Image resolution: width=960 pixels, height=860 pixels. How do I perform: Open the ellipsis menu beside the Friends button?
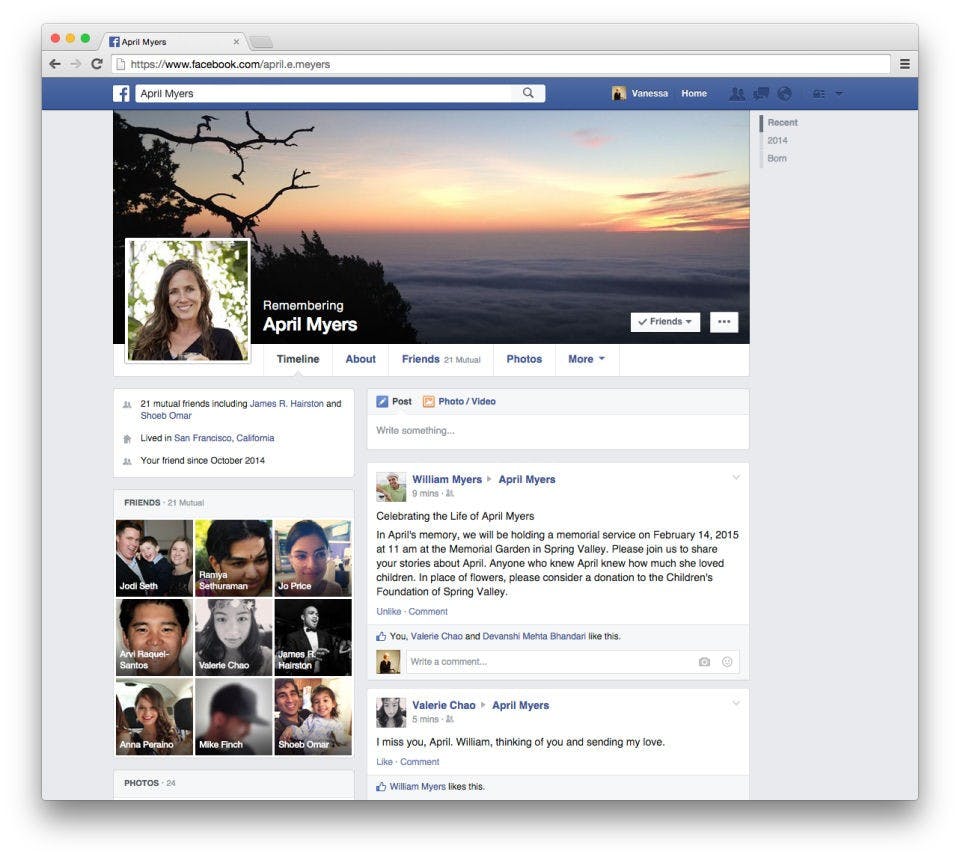coord(723,322)
